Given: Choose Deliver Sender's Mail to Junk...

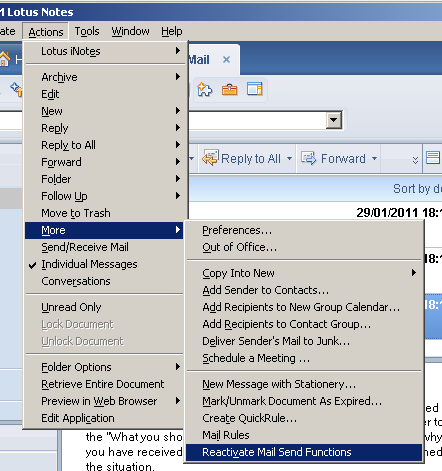Looking at the screenshot, I should 304,341.
